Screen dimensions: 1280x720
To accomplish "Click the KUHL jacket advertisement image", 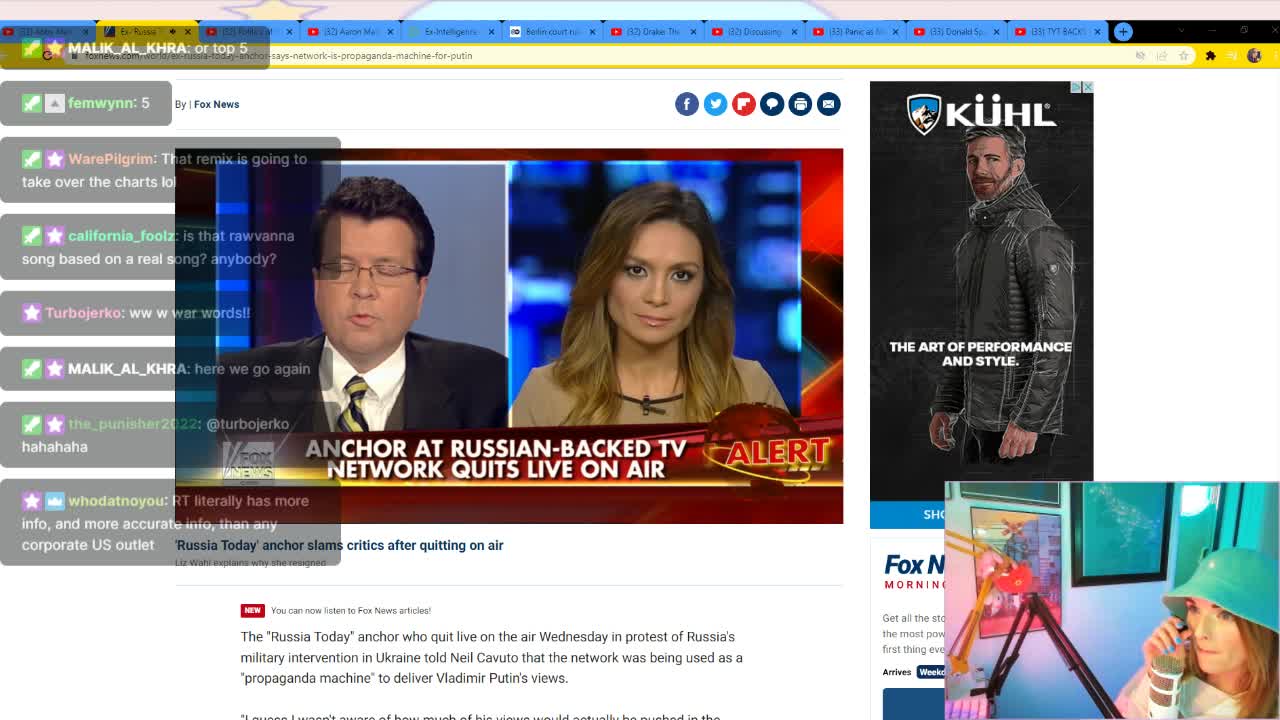I will tap(981, 290).
